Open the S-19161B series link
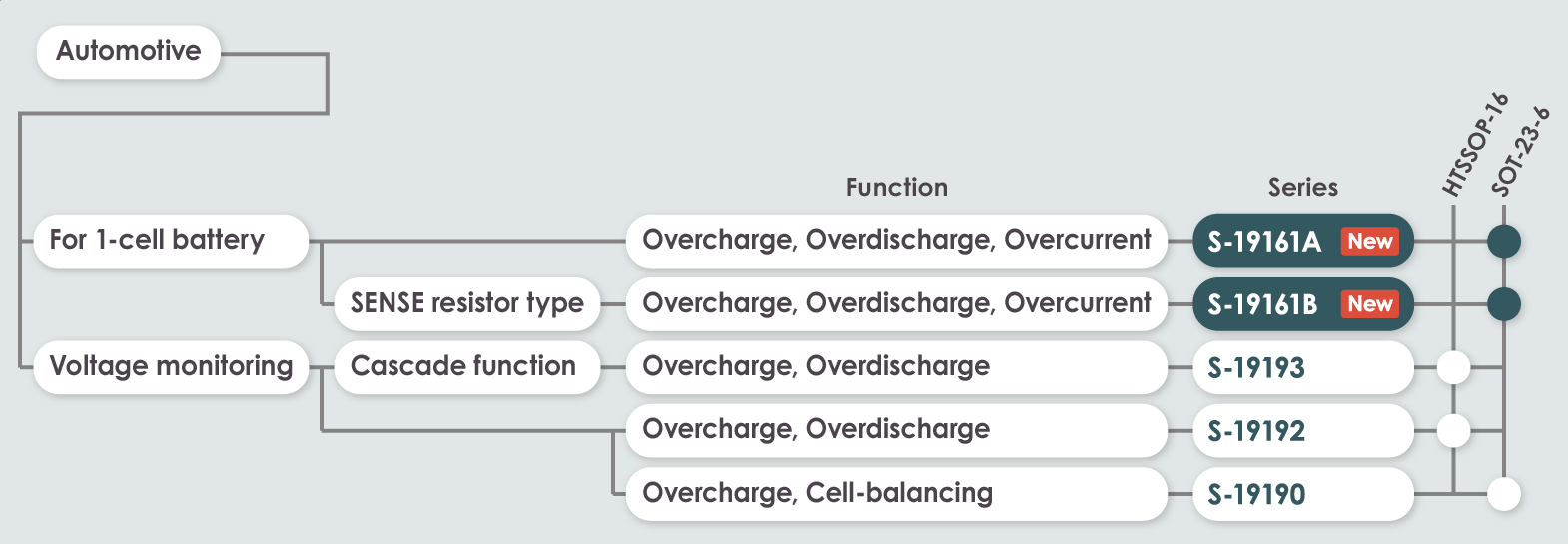1568x544 pixels. 1263,304
